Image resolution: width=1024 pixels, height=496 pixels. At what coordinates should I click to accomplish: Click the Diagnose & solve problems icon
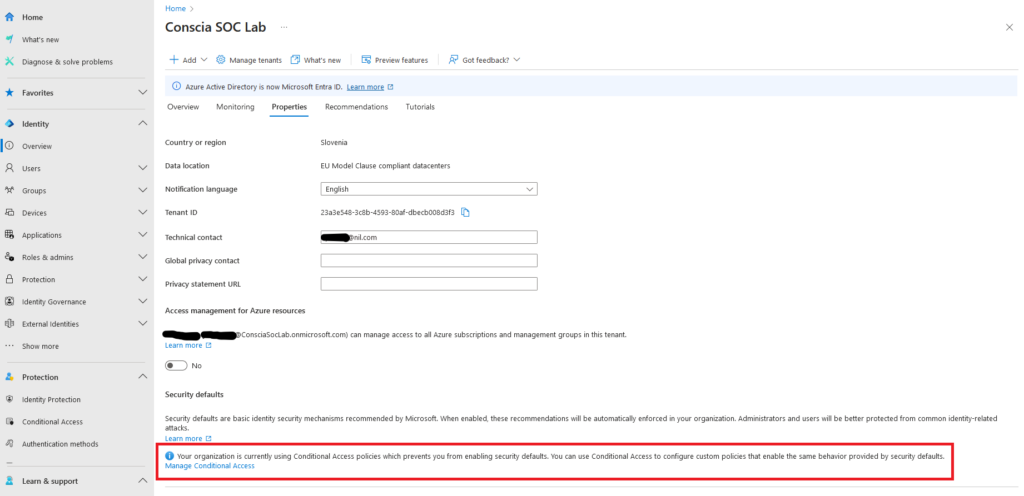(9, 62)
